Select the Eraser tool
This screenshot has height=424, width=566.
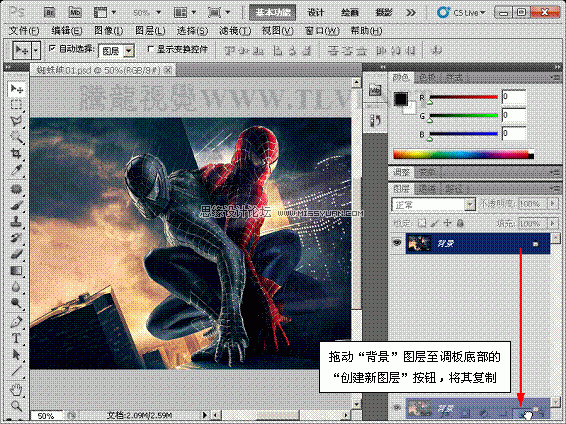click(x=16, y=254)
